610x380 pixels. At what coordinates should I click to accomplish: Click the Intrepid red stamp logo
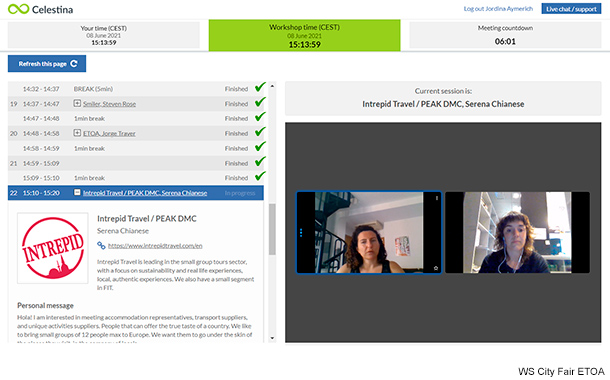(x=53, y=248)
